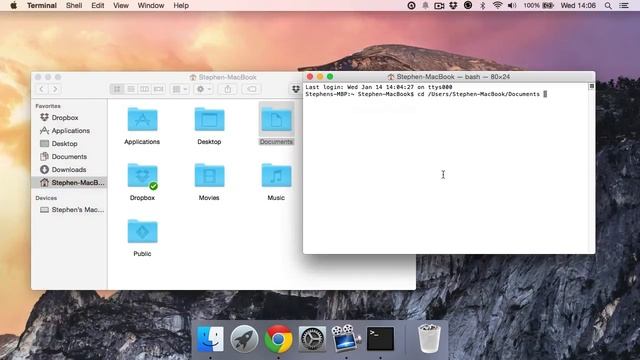This screenshot has width=640, height=360.
Task: Open the Wi-Fi status menu
Action: tap(497, 5)
